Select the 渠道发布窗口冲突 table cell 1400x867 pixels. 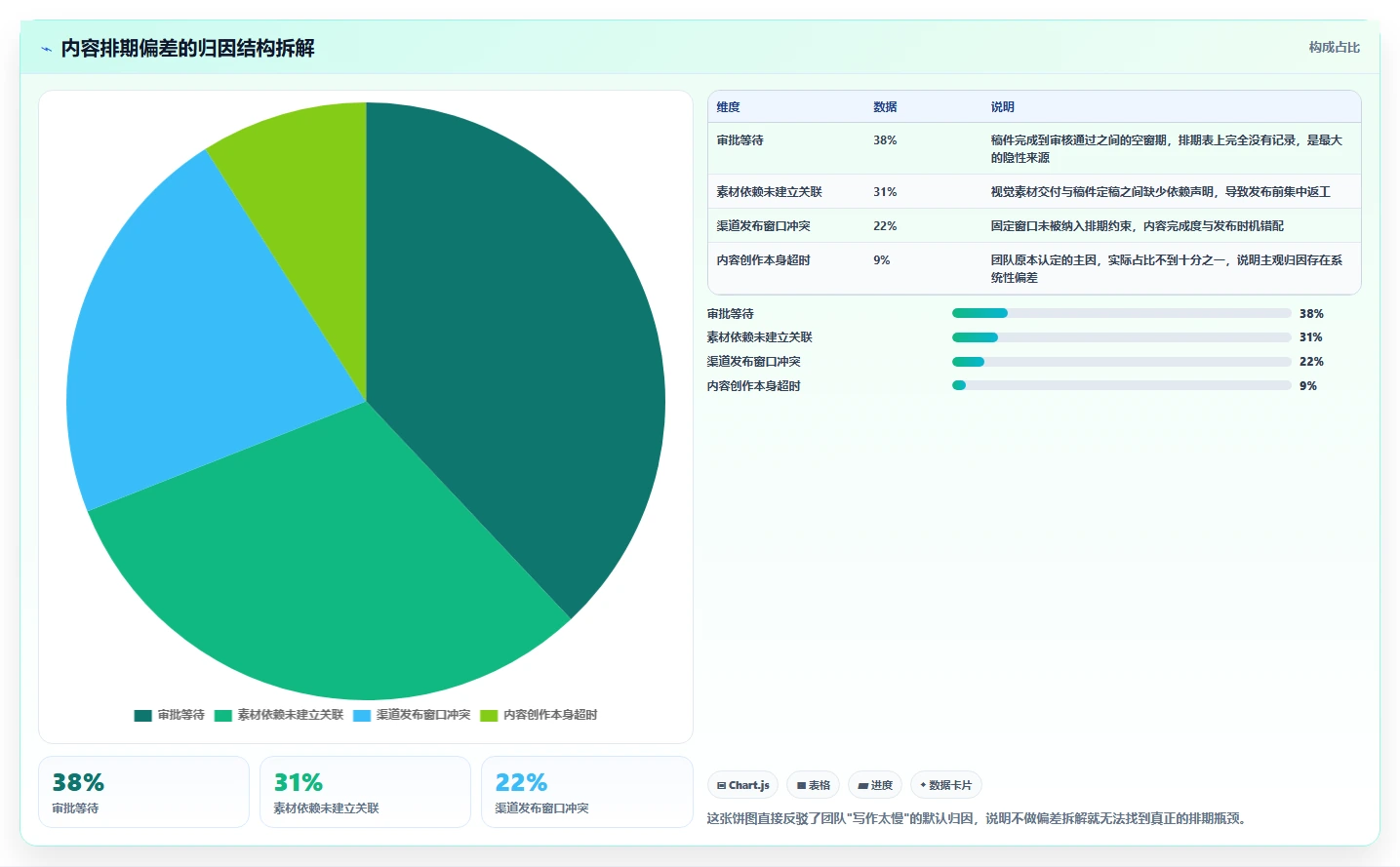point(764,226)
